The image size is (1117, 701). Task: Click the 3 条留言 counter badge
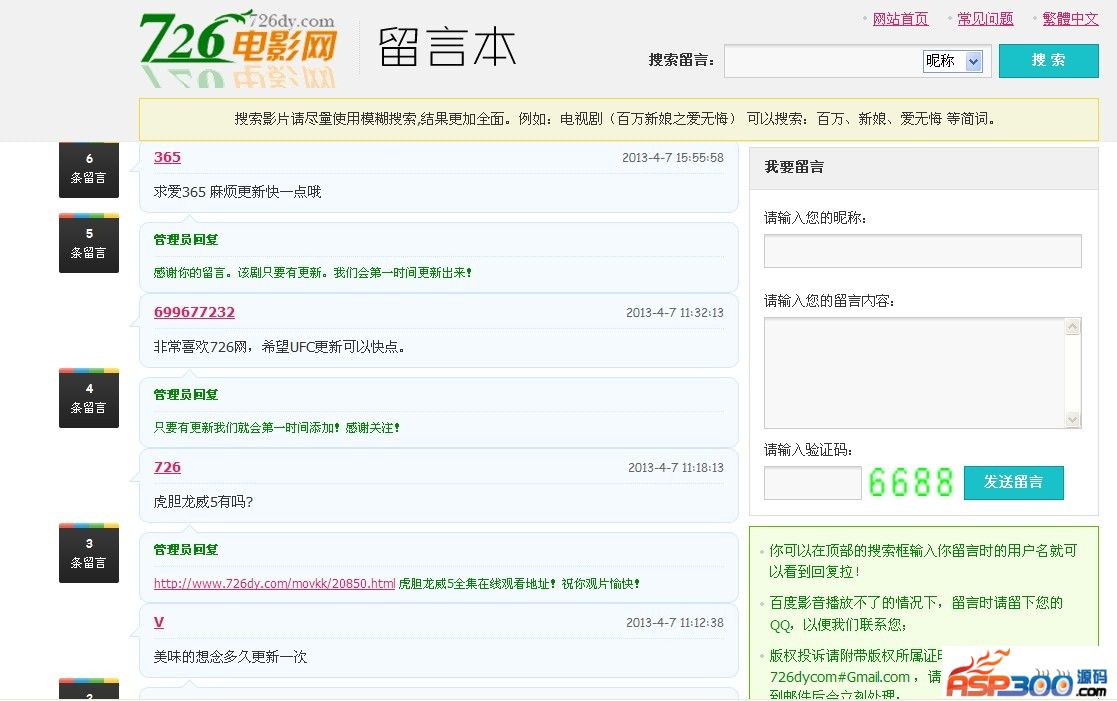[x=89, y=553]
